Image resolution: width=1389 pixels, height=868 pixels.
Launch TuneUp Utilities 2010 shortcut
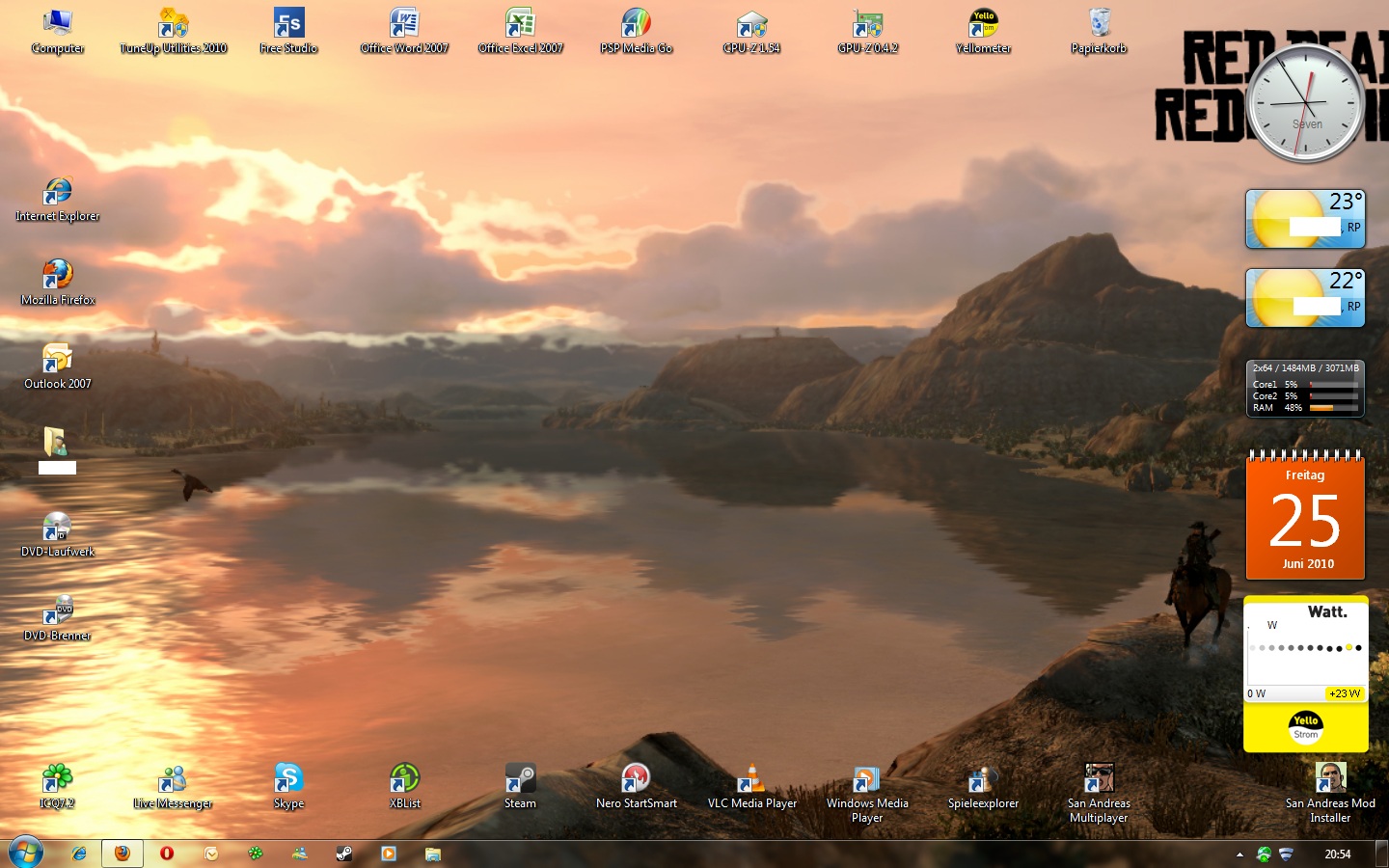tap(174, 31)
